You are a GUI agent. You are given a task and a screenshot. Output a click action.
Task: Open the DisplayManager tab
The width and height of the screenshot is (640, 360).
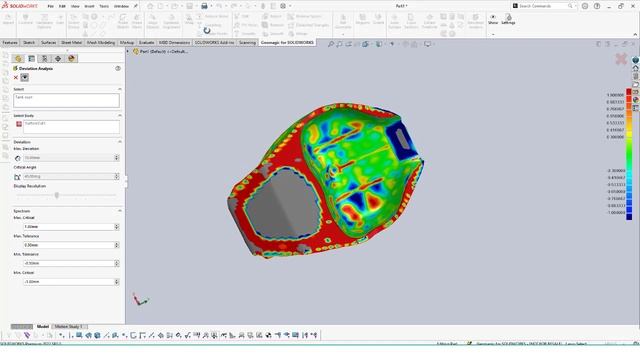pos(71,59)
